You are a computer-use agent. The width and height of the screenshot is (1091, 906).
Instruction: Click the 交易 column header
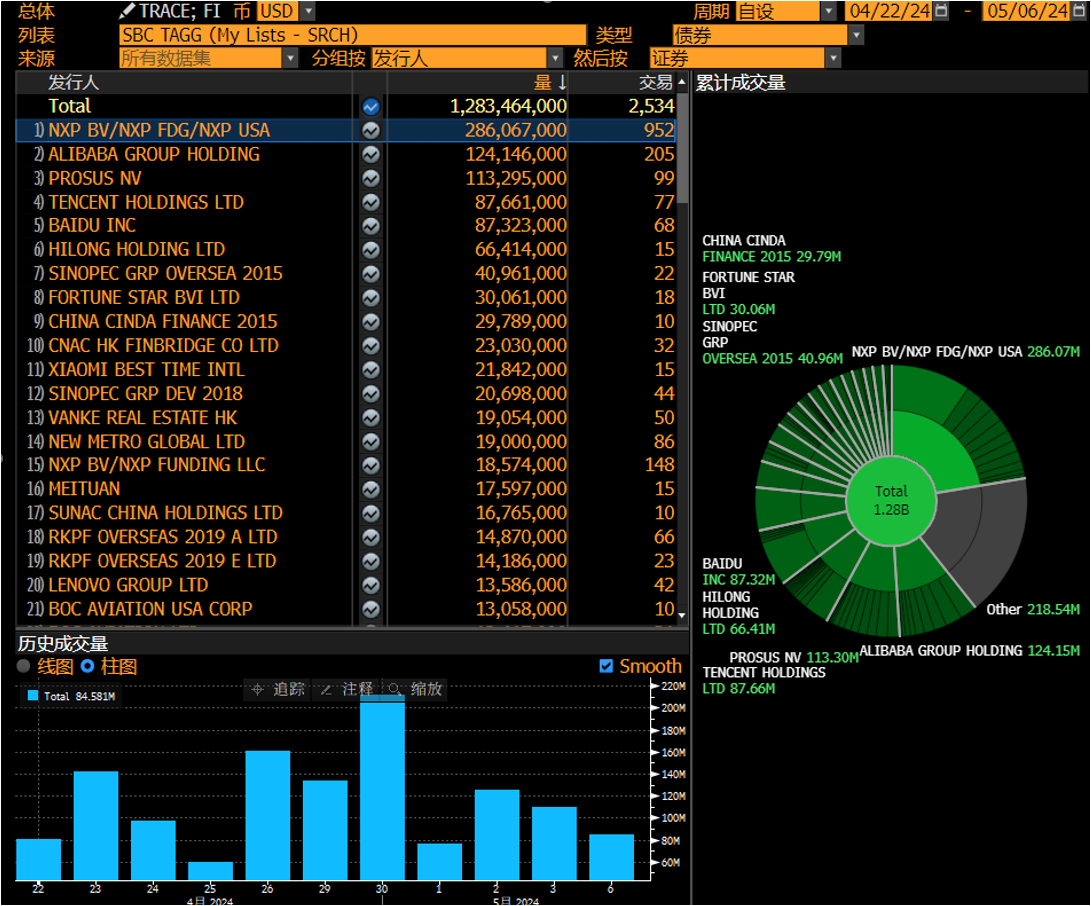coord(655,82)
